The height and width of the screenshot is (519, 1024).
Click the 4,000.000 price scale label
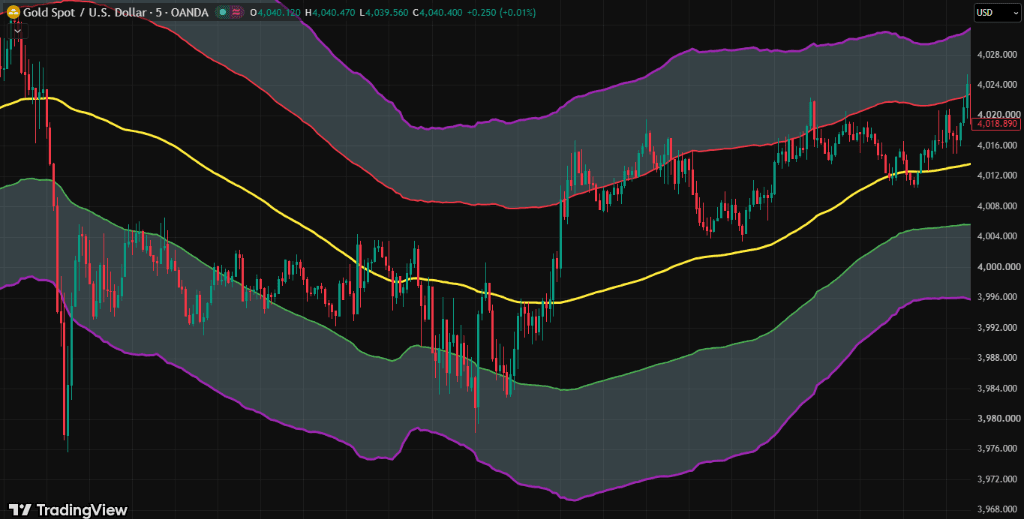point(997,267)
